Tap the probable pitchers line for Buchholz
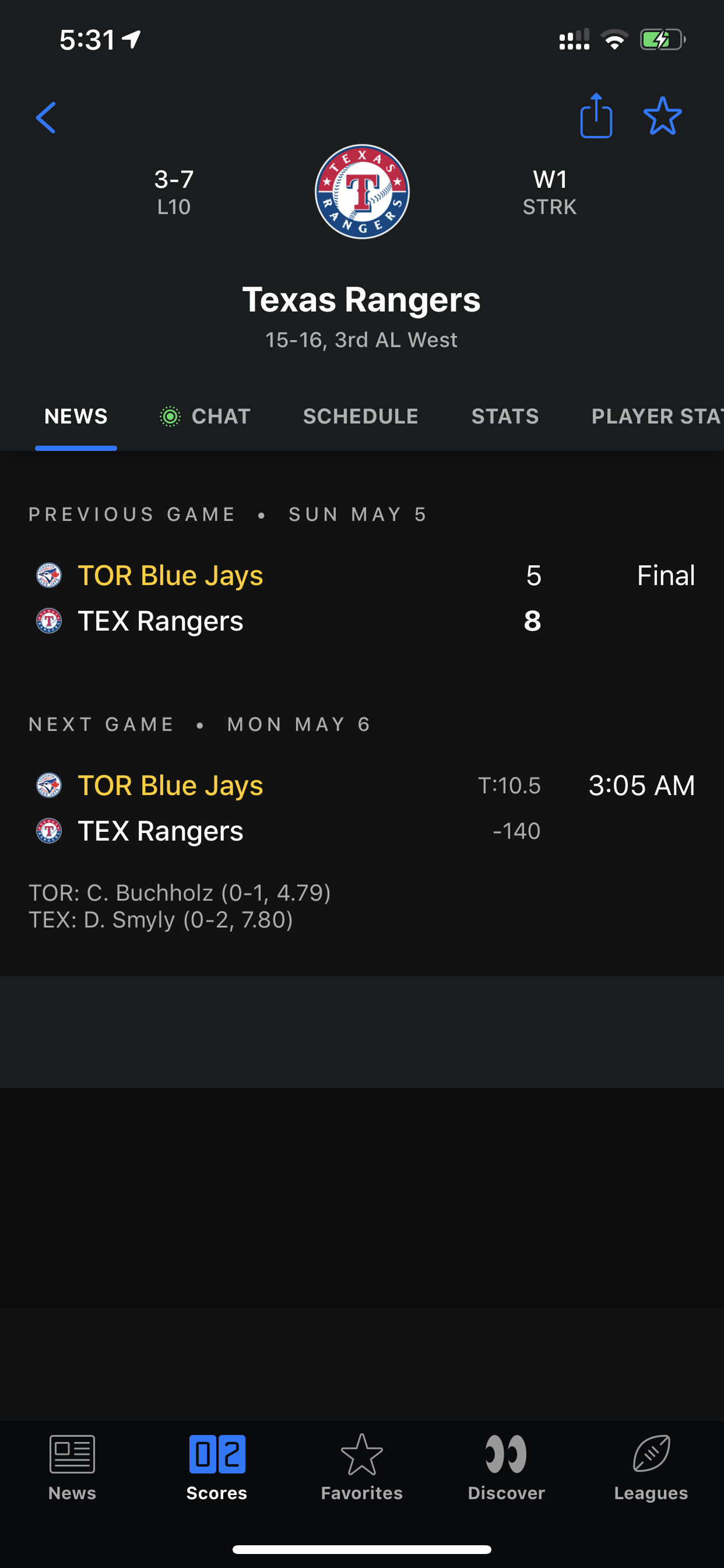This screenshot has width=724, height=1568. point(180,893)
